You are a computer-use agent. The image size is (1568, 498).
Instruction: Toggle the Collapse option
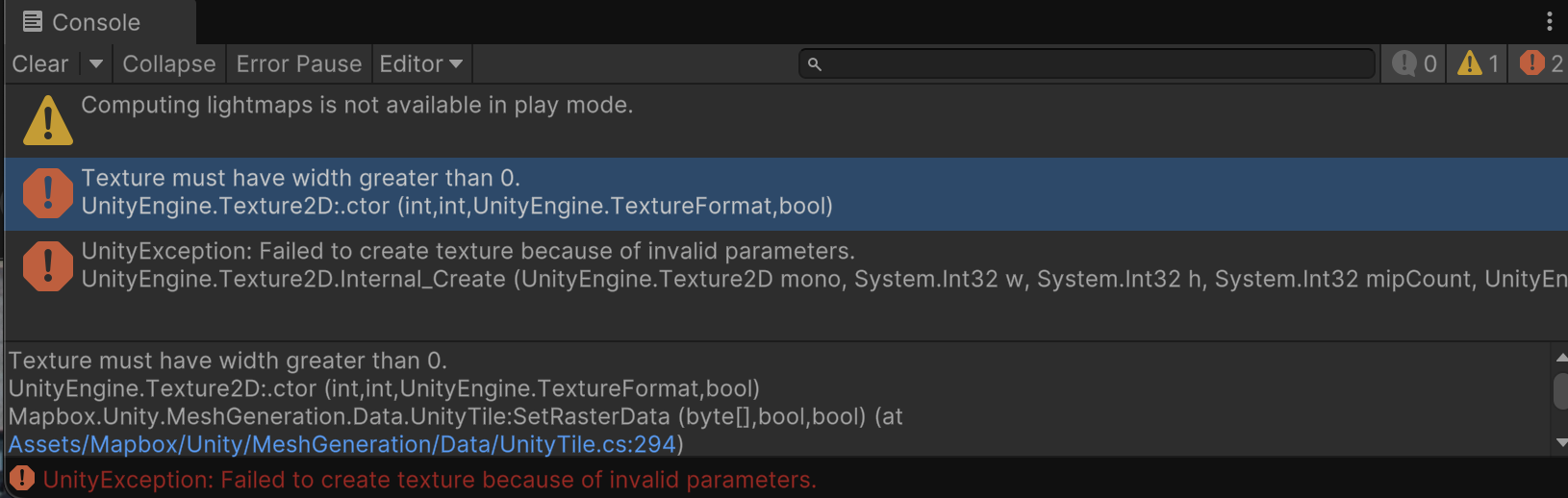[x=169, y=63]
